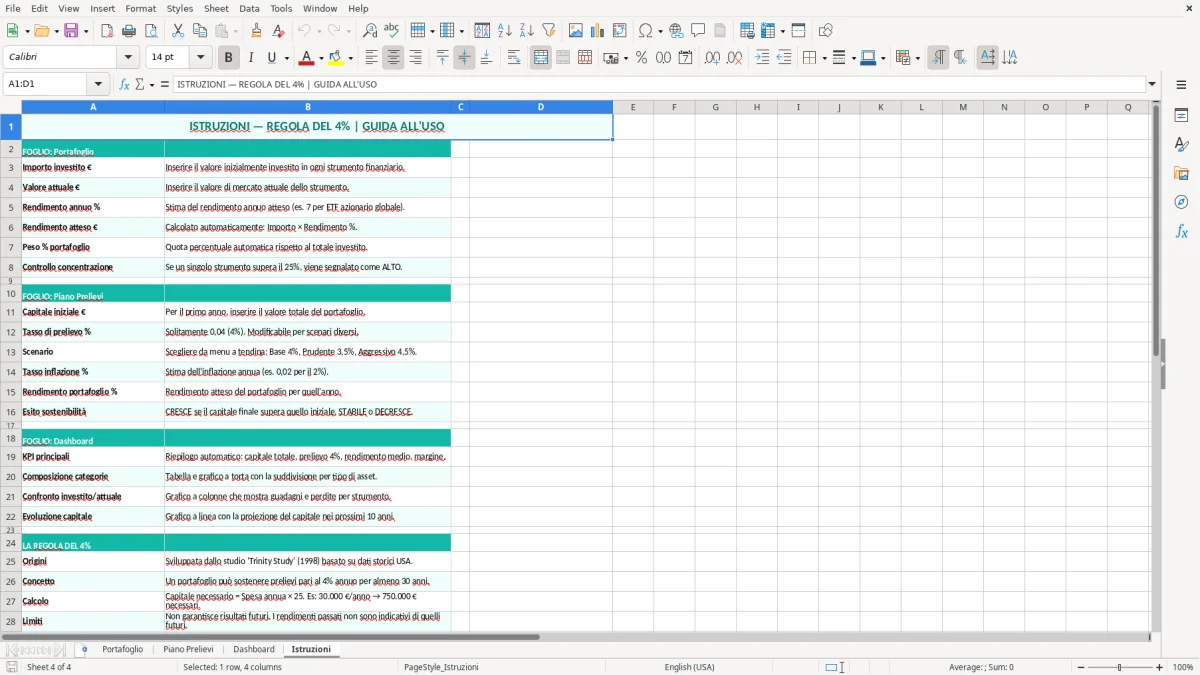Image resolution: width=1200 pixels, height=675 pixels.
Task: Click the Print icon
Action: click(x=129, y=31)
